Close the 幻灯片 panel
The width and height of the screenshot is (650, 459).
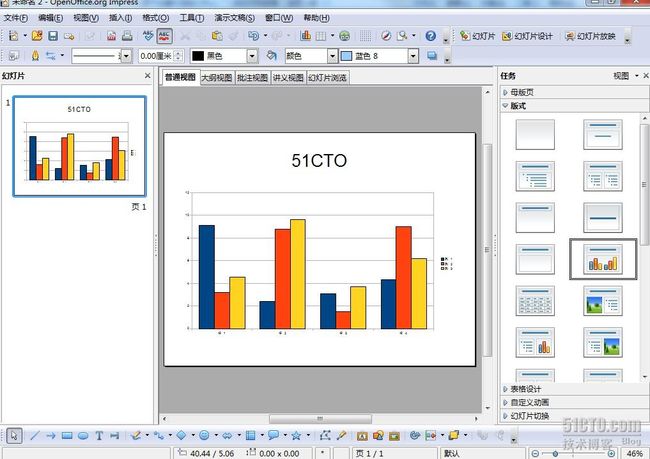[x=148, y=76]
